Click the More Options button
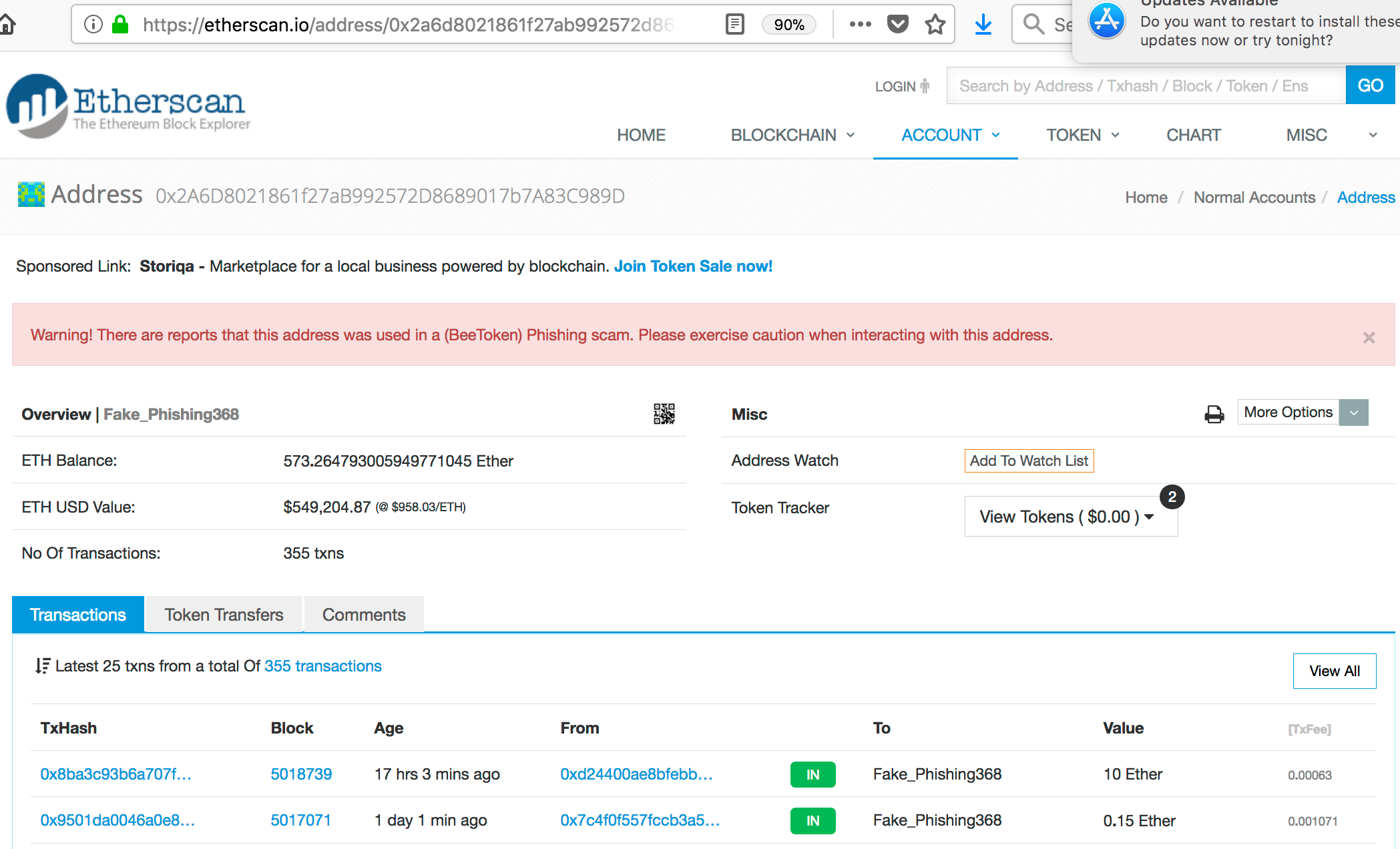The height and width of the screenshot is (849, 1400). 1288,412
